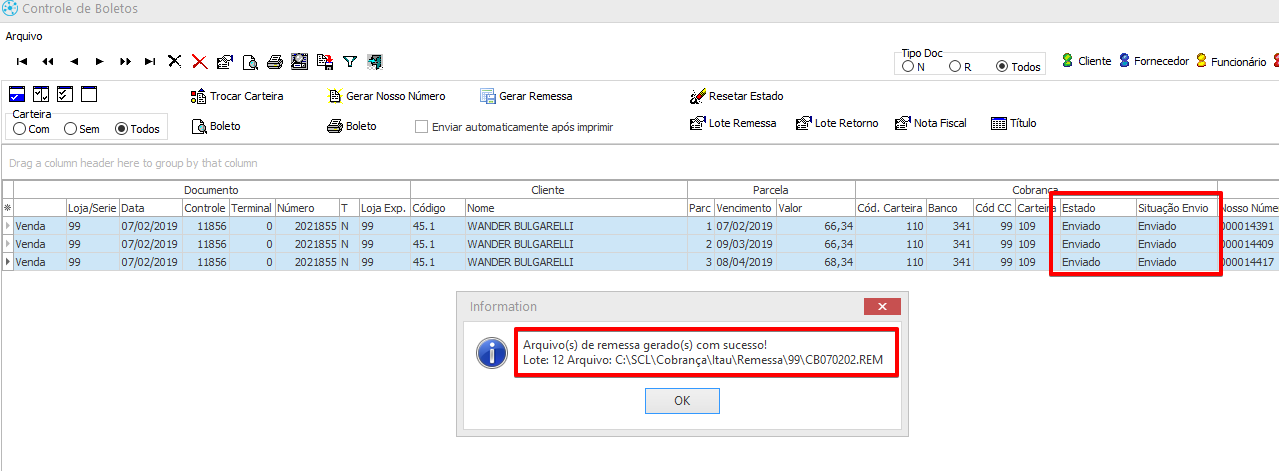
Task: Open Título
Action: 1013,124
